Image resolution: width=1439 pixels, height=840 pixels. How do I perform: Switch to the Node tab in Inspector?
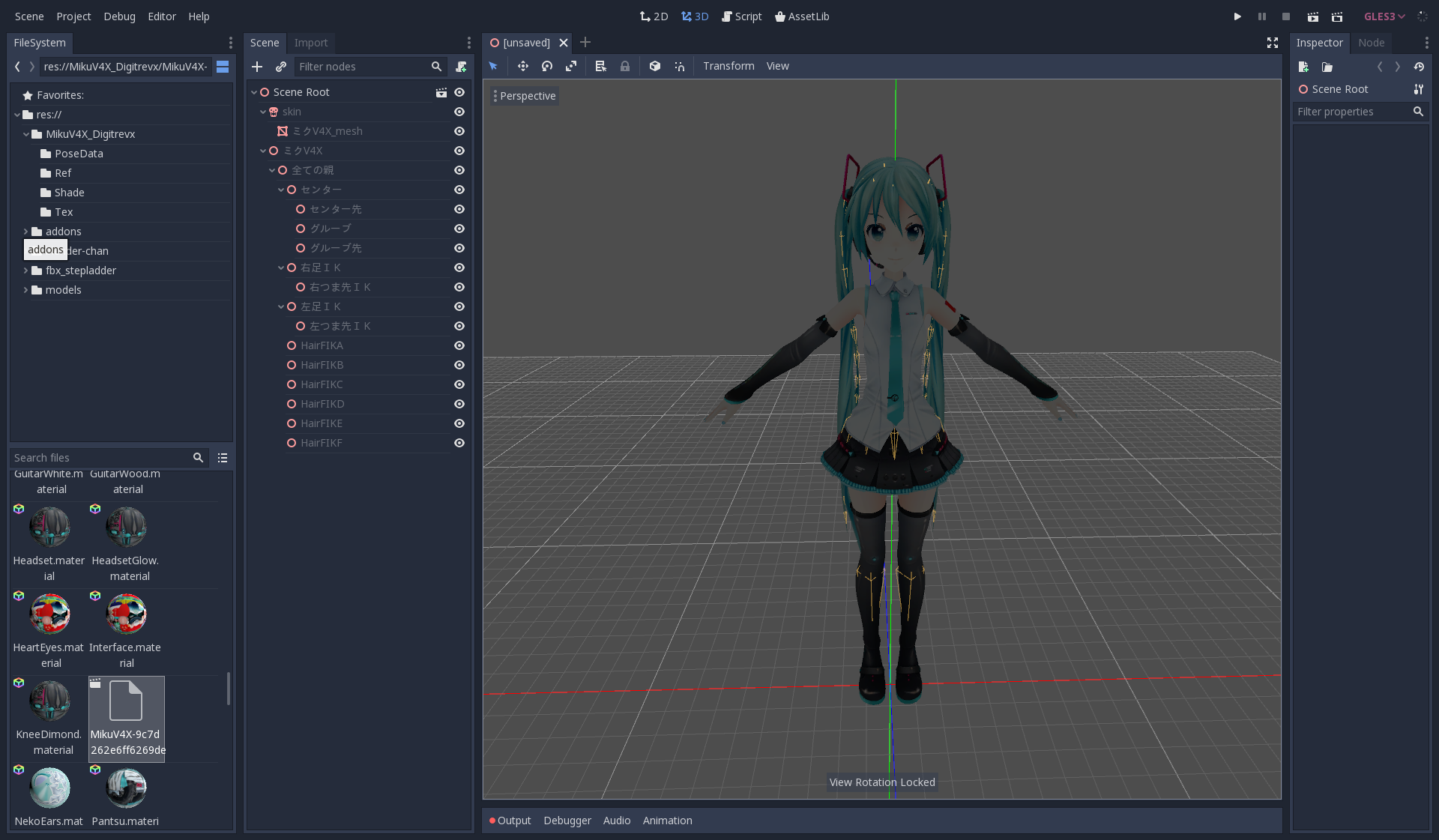(x=1371, y=43)
